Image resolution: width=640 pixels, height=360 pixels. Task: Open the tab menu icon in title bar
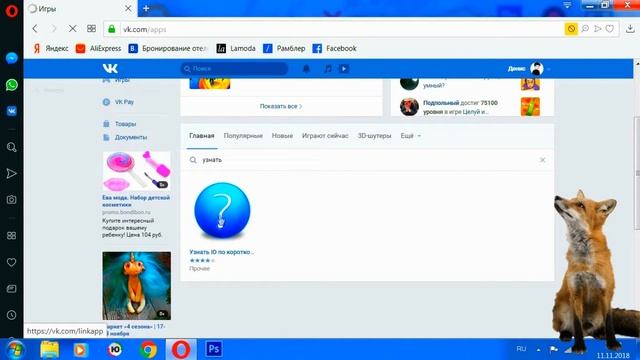[567, 5]
